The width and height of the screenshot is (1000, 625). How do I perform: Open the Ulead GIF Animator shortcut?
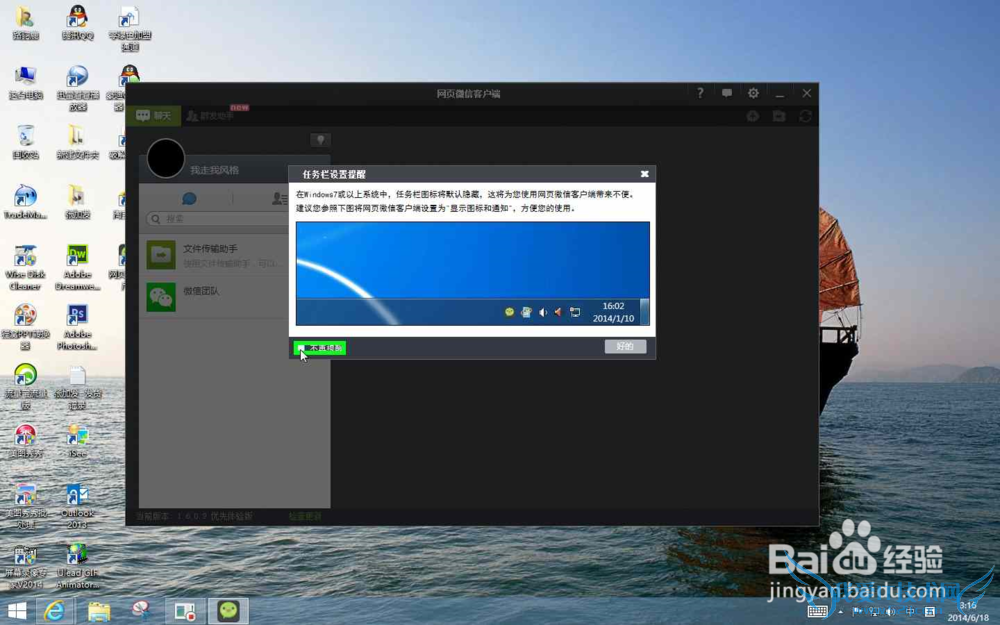click(77, 565)
